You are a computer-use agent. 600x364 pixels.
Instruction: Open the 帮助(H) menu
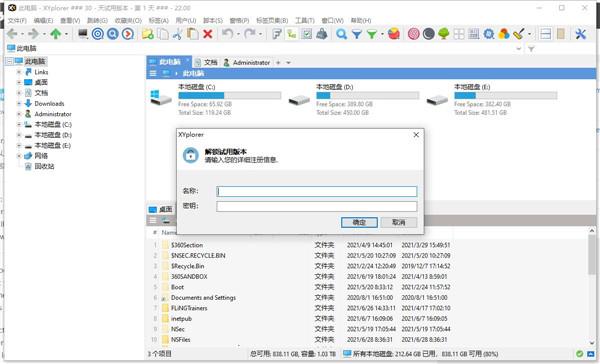tap(361, 20)
